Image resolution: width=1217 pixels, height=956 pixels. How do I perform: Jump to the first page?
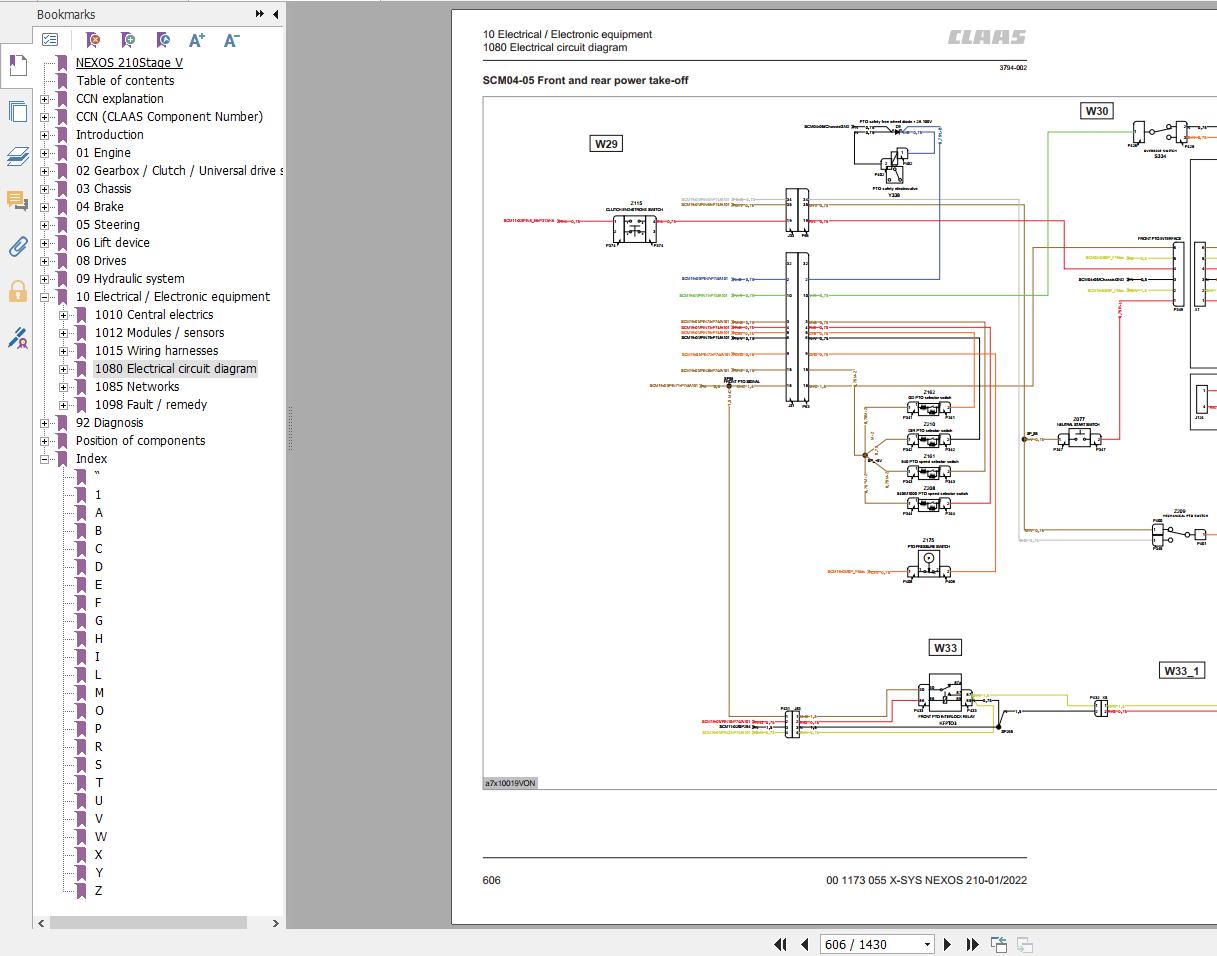(x=780, y=944)
